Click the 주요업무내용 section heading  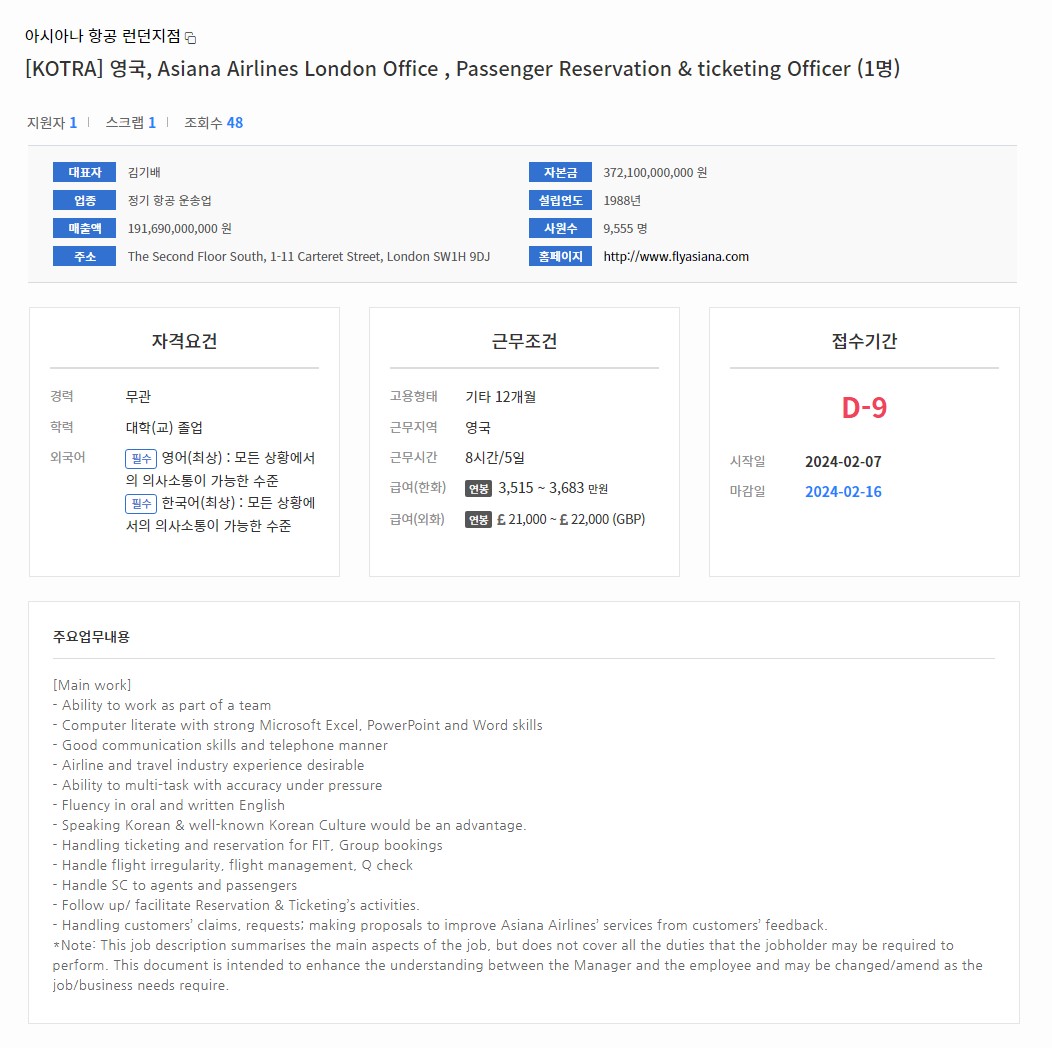tap(91, 637)
